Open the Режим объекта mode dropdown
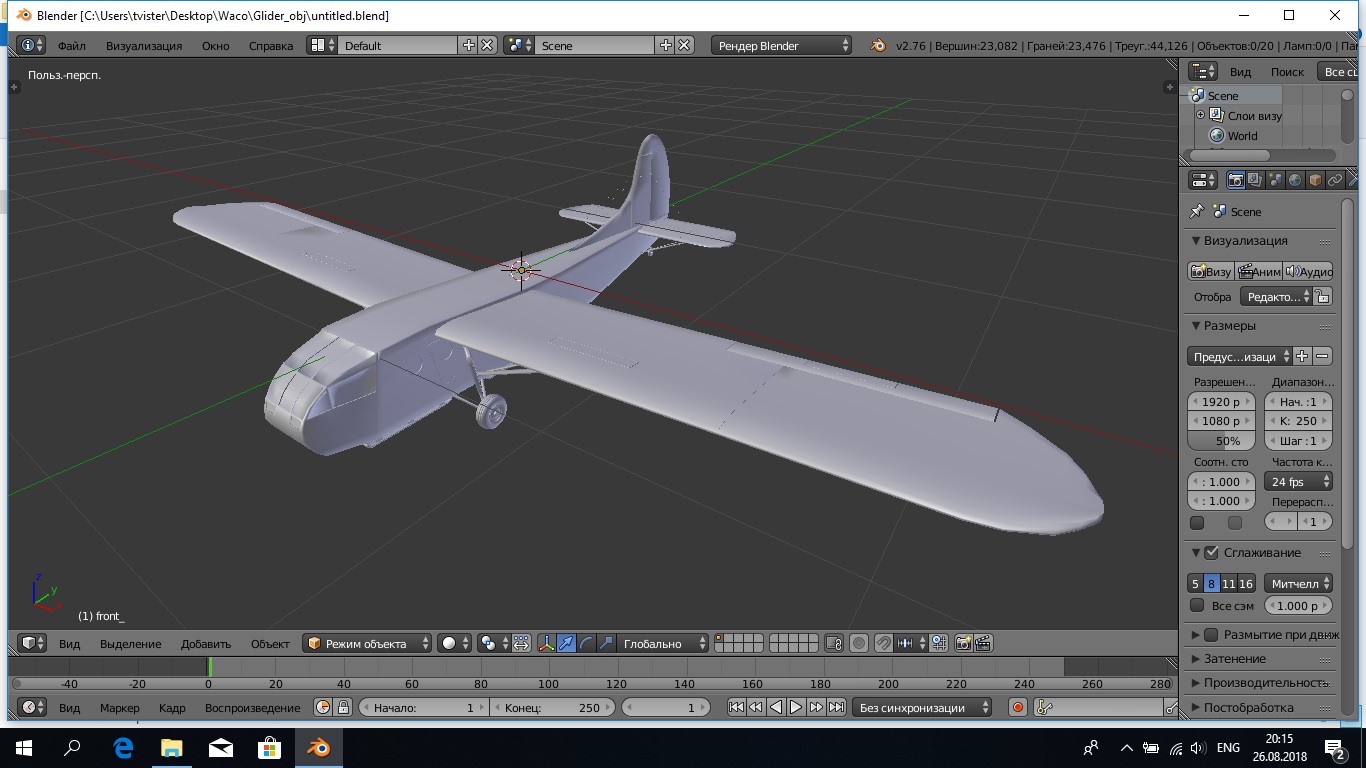 [x=367, y=643]
